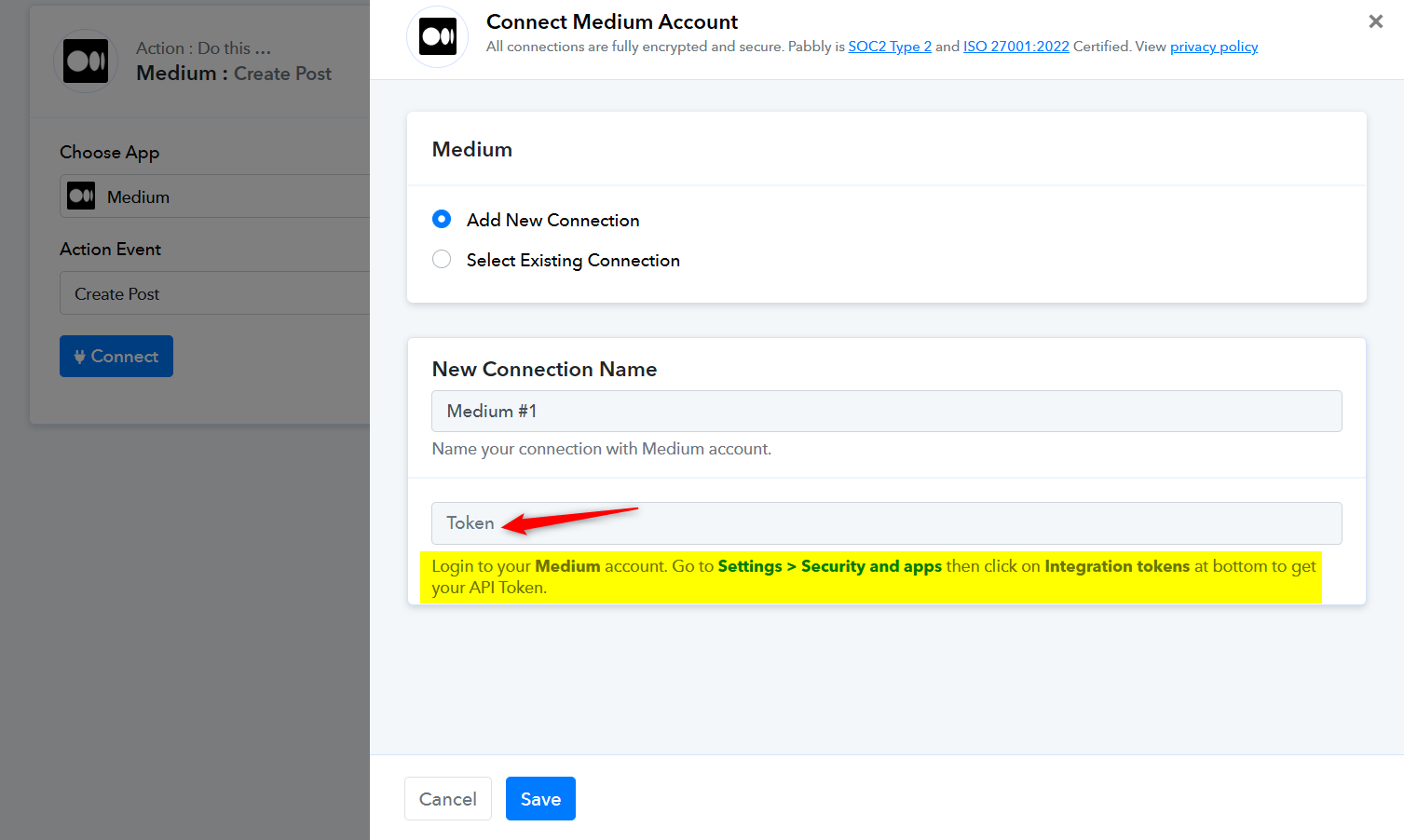Click the Medium logo beside the action title
Screen dimensions: 1404x840
(86, 61)
